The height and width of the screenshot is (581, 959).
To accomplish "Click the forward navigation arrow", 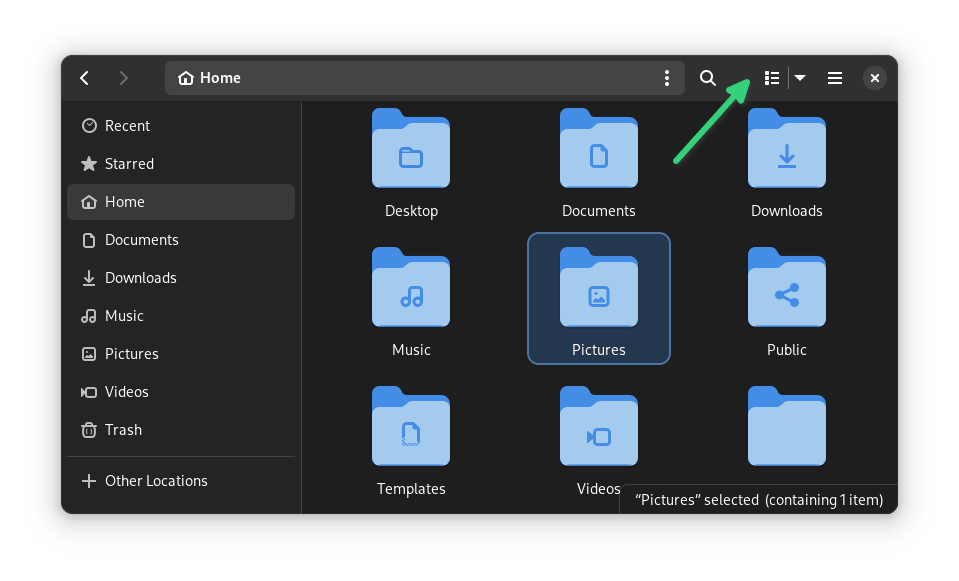I will (x=123, y=78).
